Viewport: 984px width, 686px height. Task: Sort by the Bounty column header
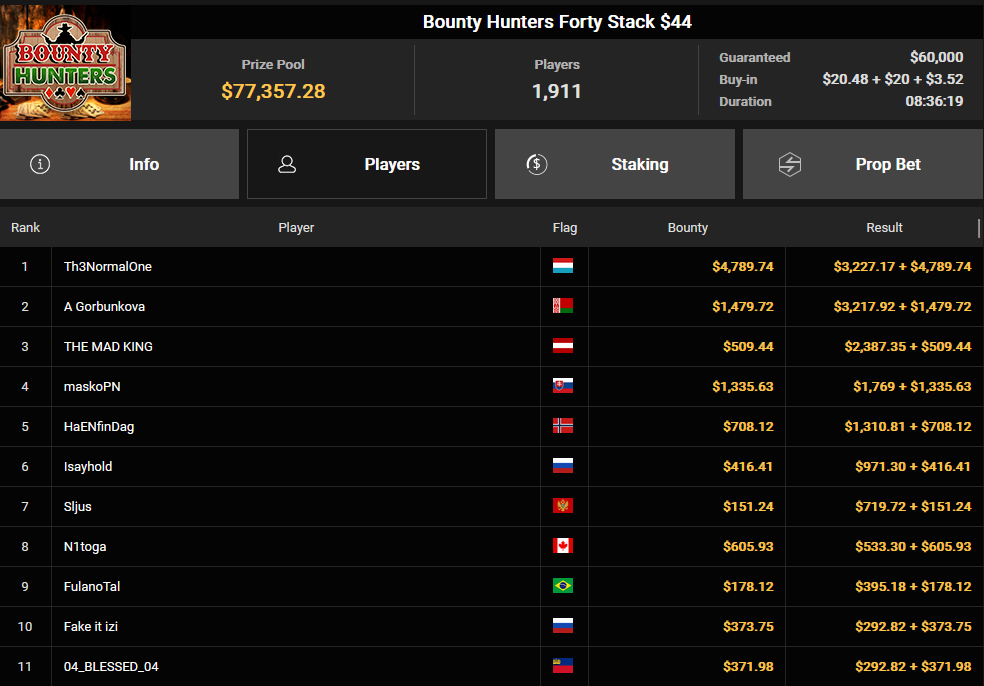point(688,228)
